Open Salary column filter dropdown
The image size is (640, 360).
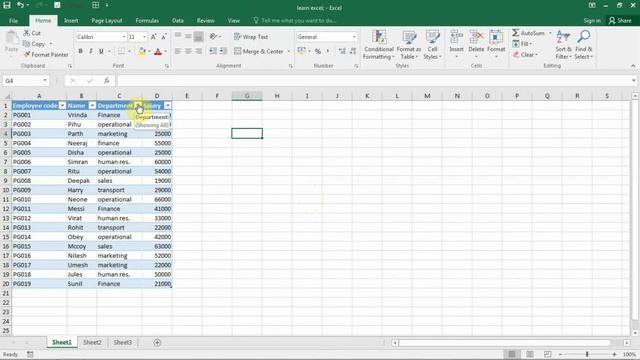pyautogui.click(x=167, y=106)
